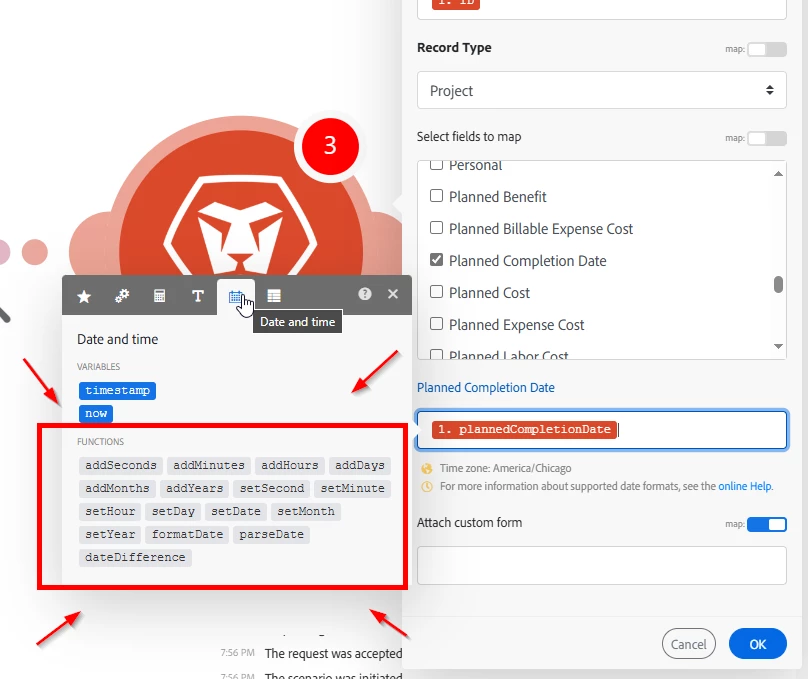
Task: Insert the setSecond function
Action: point(272,488)
